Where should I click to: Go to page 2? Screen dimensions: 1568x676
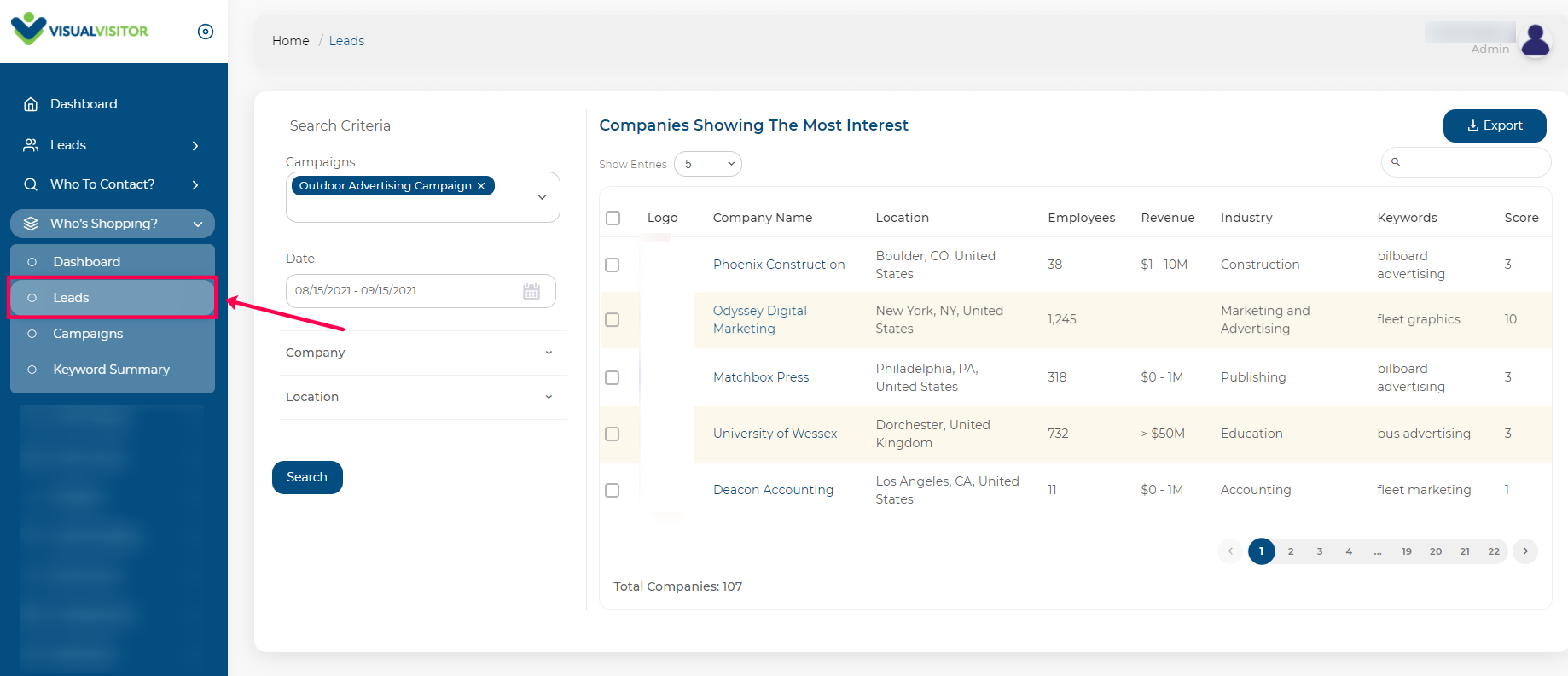point(1291,551)
